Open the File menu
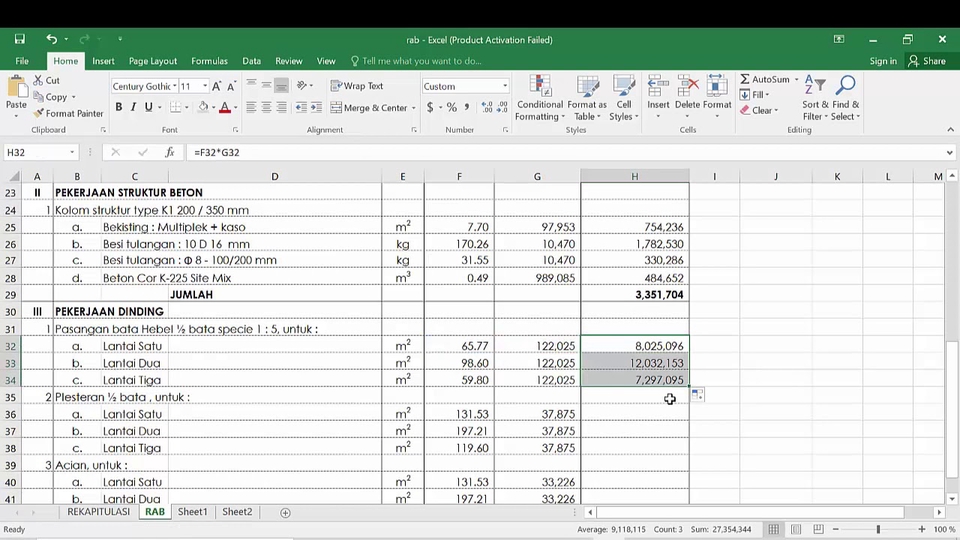 coord(22,61)
